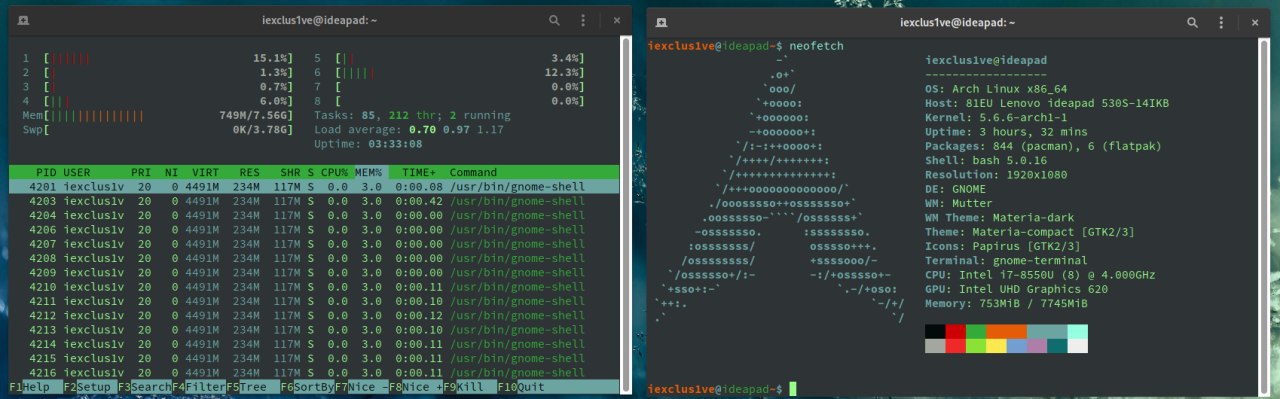Click the "OS: Arch Linux x86_64" line
Viewport: 1280px width, 399px height.
(x=997, y=88)
